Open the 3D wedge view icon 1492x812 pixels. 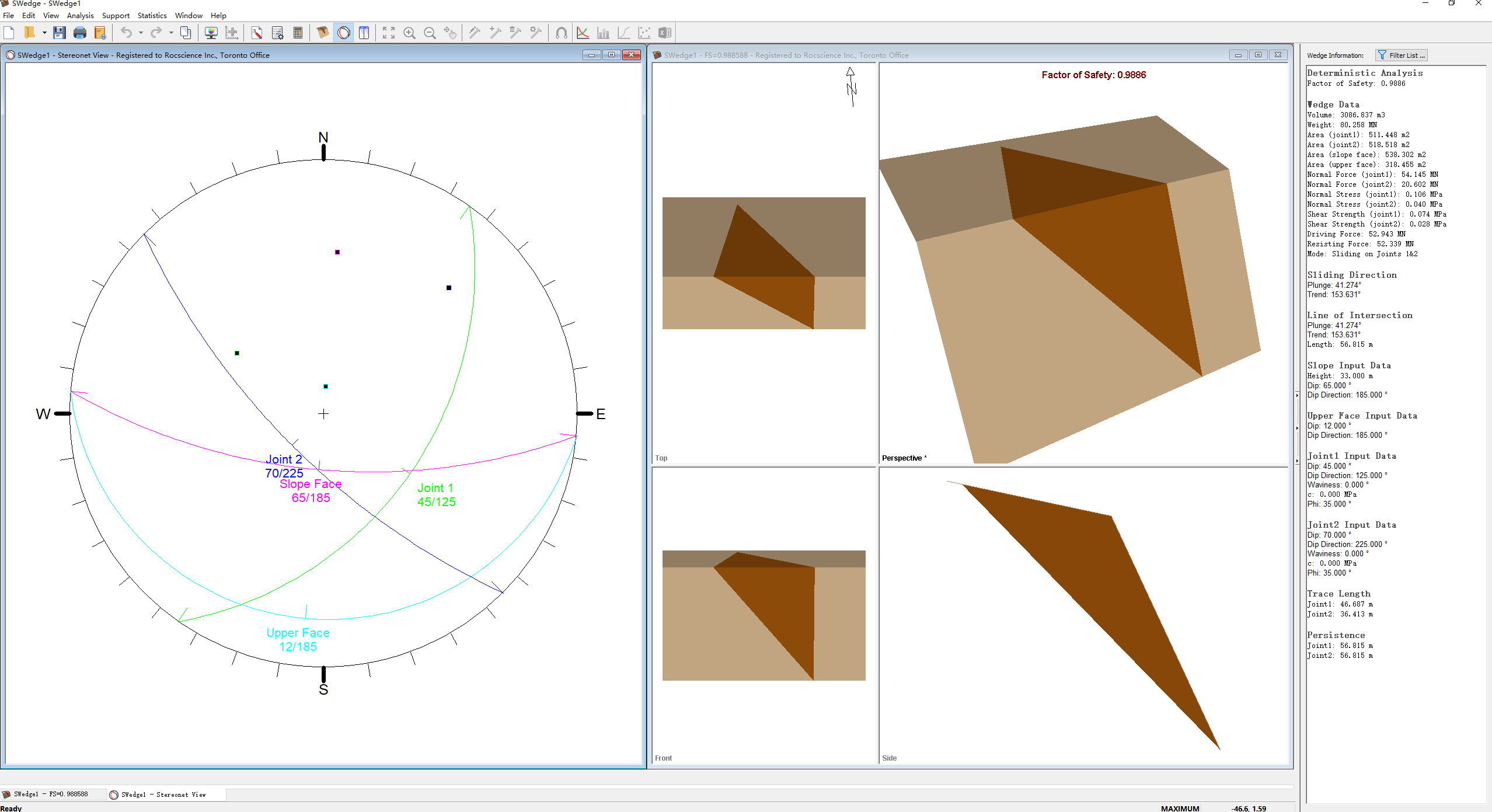(322, 33)
